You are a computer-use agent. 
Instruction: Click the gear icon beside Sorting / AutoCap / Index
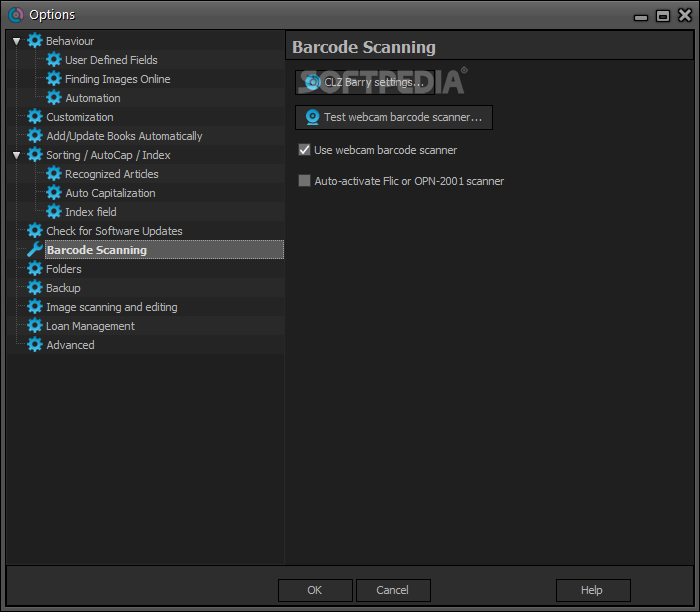(35, 155)
